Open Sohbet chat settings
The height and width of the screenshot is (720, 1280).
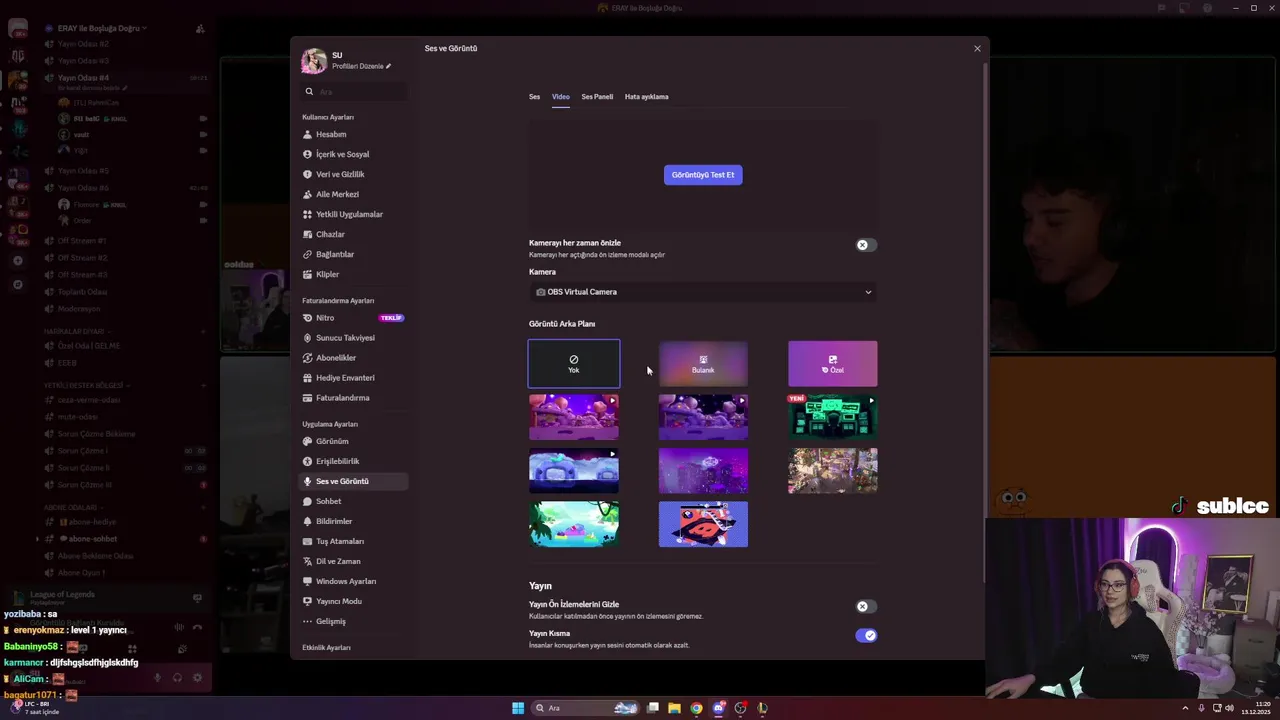(x=353, y=501)
